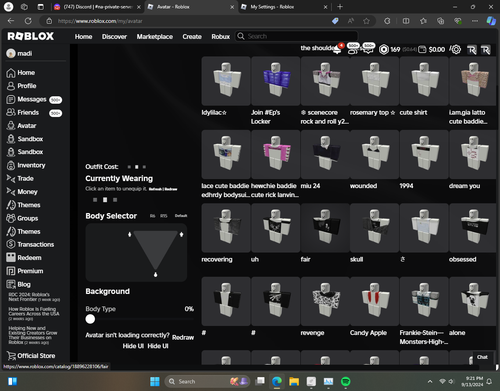Select the revenge shirt thumbnail
Screen dimensions: 500x391
pyautogui.click(x=325, y=301)
